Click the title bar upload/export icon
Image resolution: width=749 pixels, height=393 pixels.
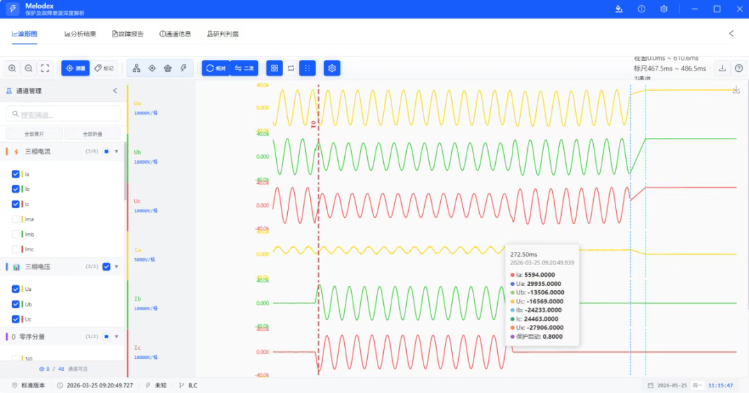[619, 9]
